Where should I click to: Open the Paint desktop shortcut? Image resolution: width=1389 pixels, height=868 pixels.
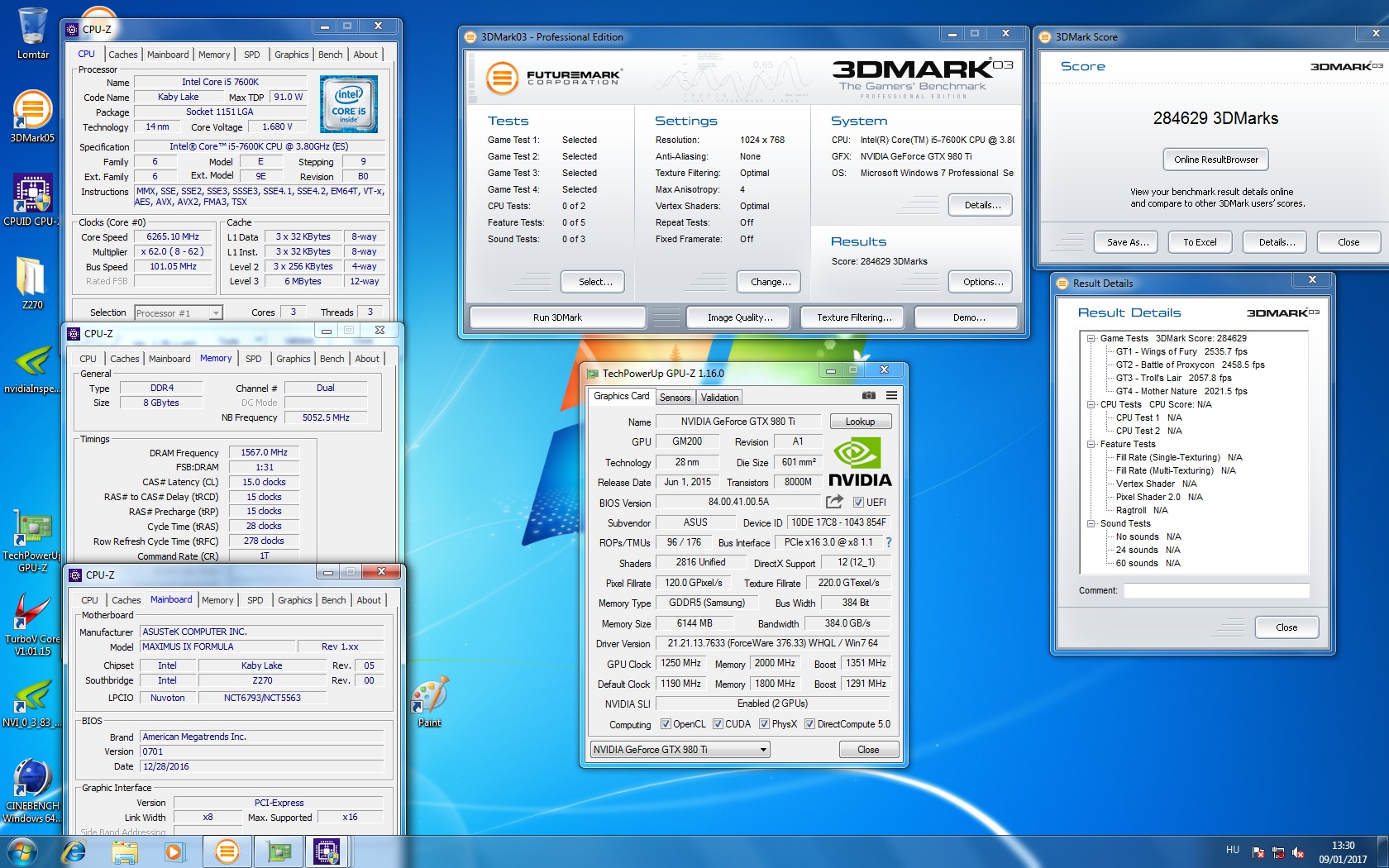[429, 703]
